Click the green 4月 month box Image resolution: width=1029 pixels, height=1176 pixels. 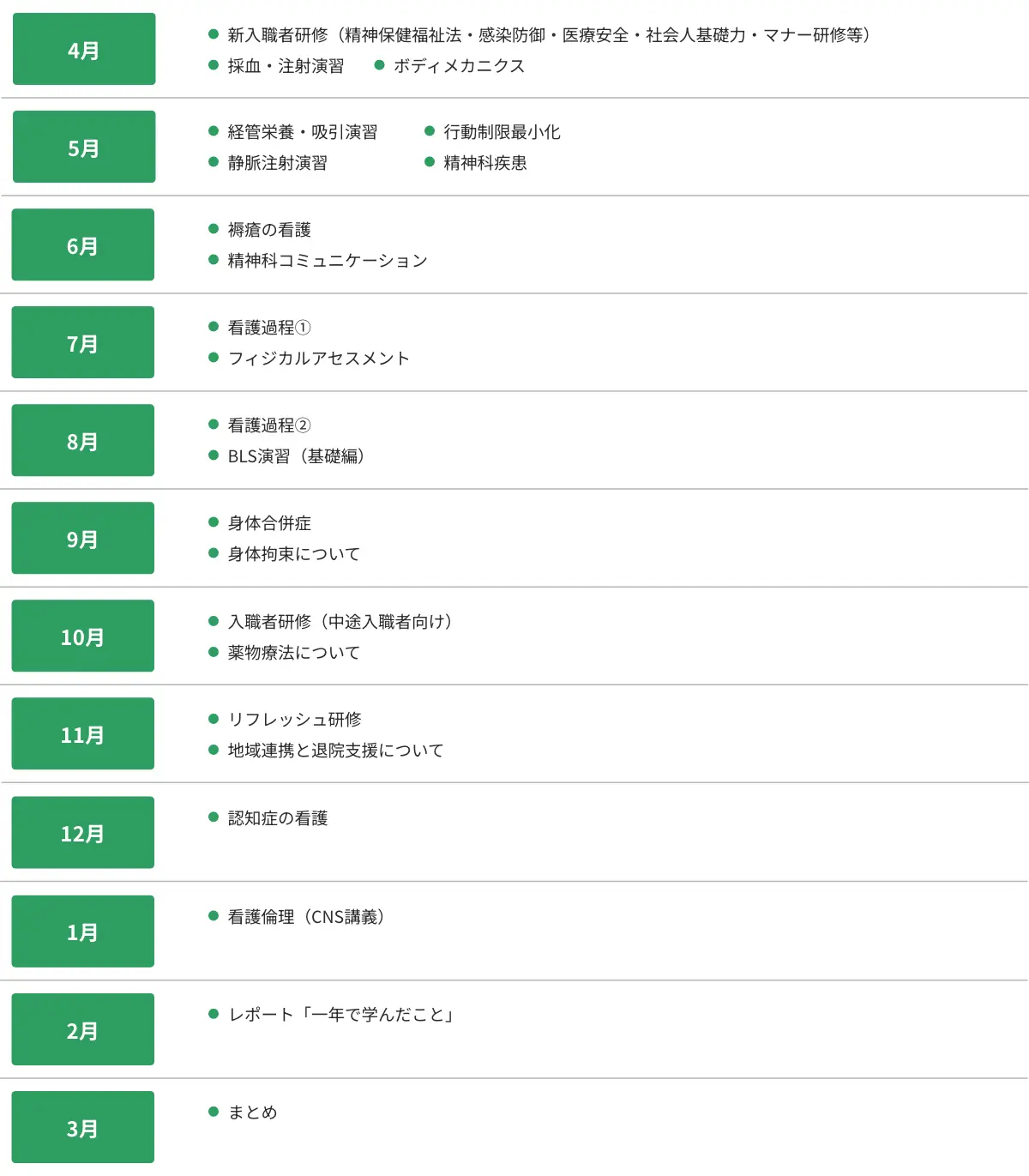(84, 49)
